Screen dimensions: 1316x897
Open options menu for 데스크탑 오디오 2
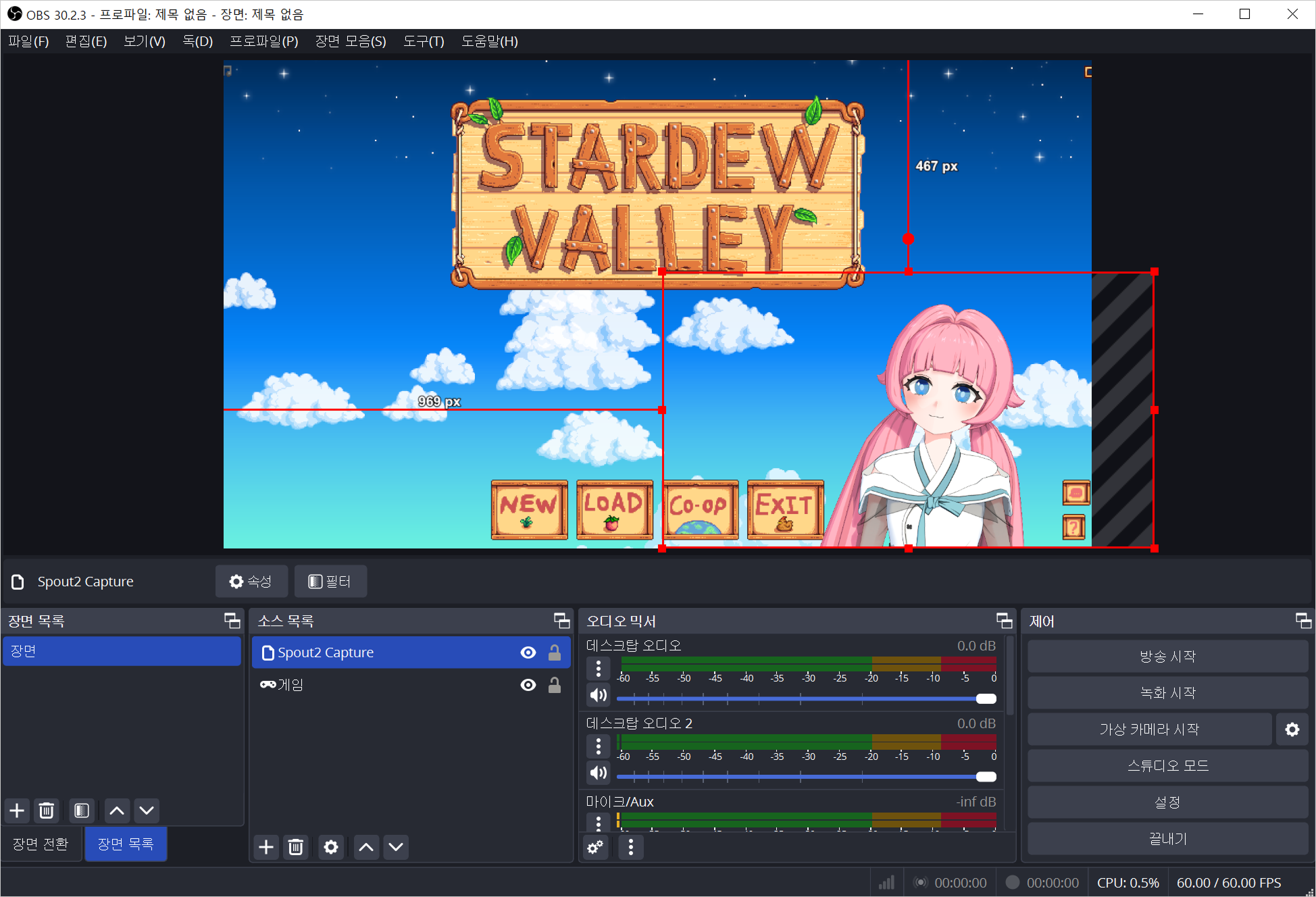coord(599,746)
